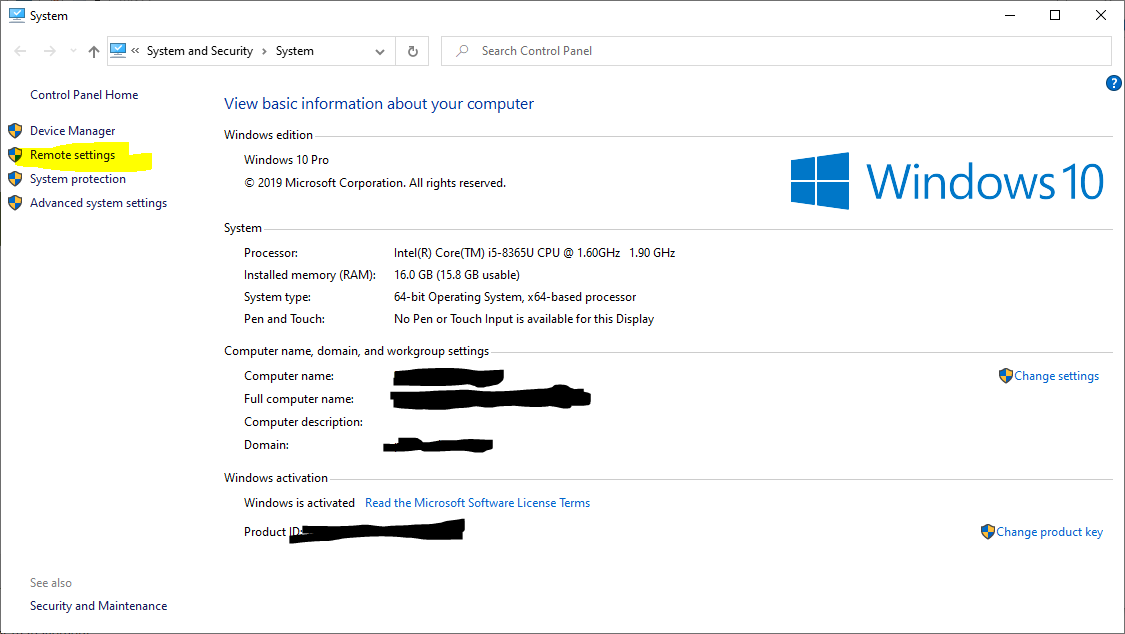Click the shield icon beside Advanced system settings
This screenshot has width=1125, height=634.
[15, 203]
